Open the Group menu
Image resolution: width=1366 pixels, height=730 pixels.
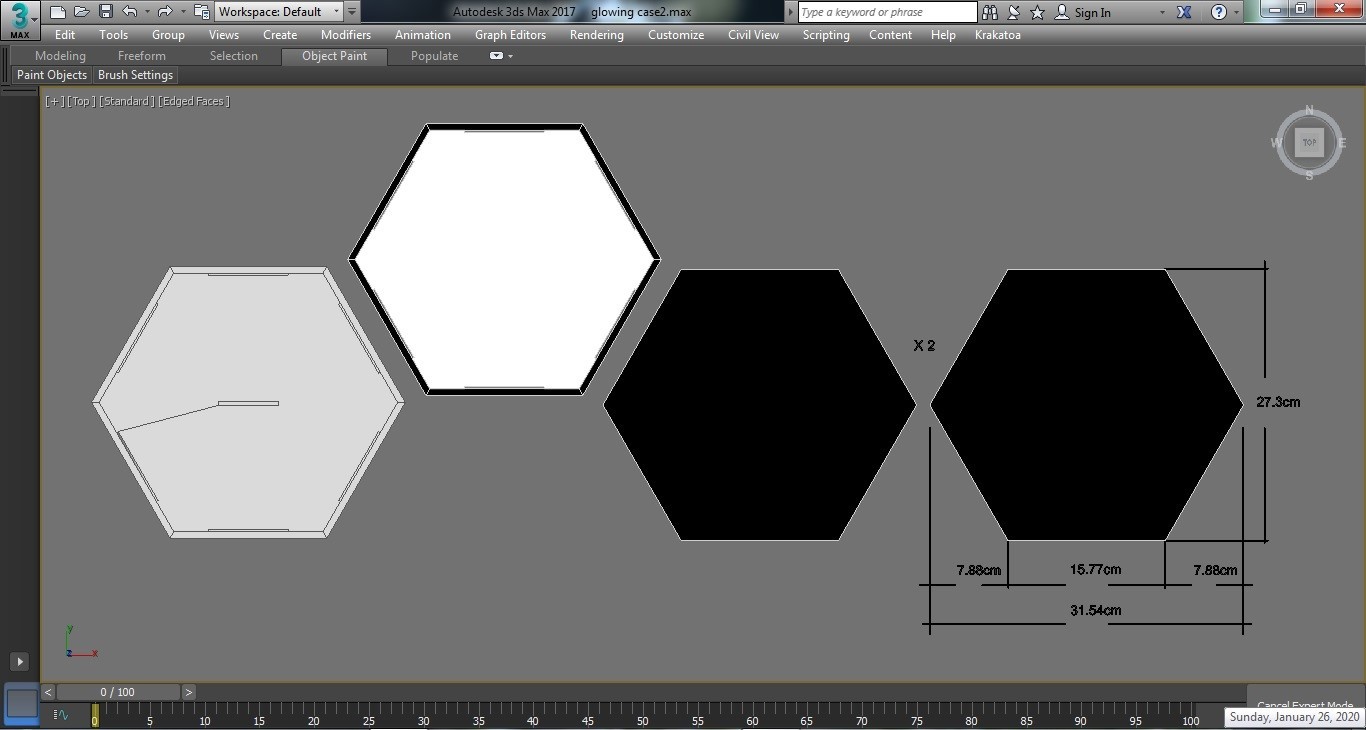pyautogui.click(x=168, y=35)
